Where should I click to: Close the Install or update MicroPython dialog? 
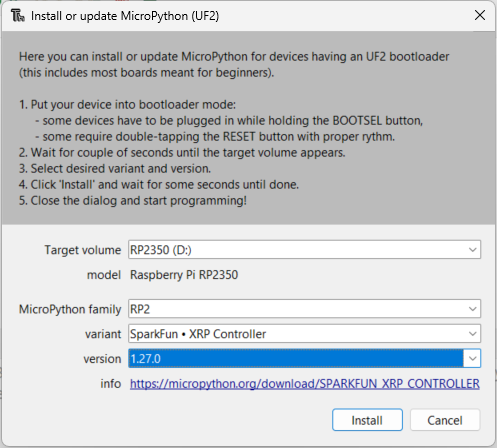[480, 15]
